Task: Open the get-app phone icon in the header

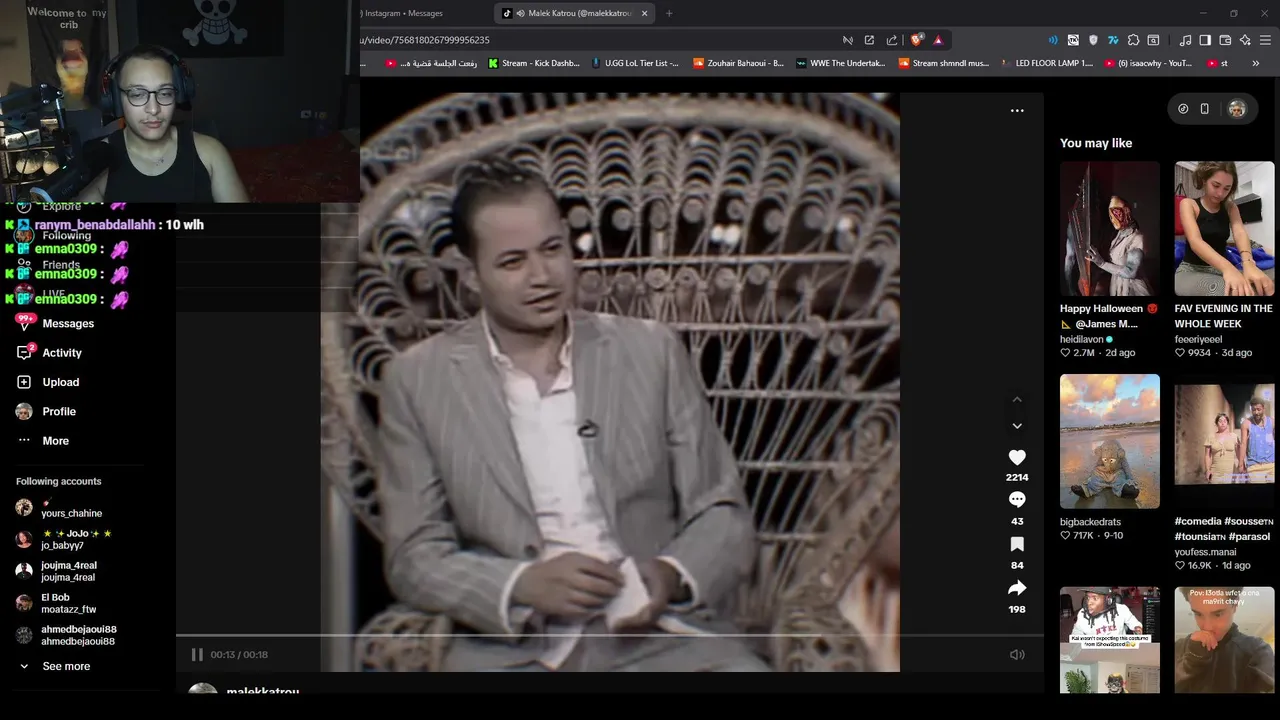Action: (x=1205, y=109)
